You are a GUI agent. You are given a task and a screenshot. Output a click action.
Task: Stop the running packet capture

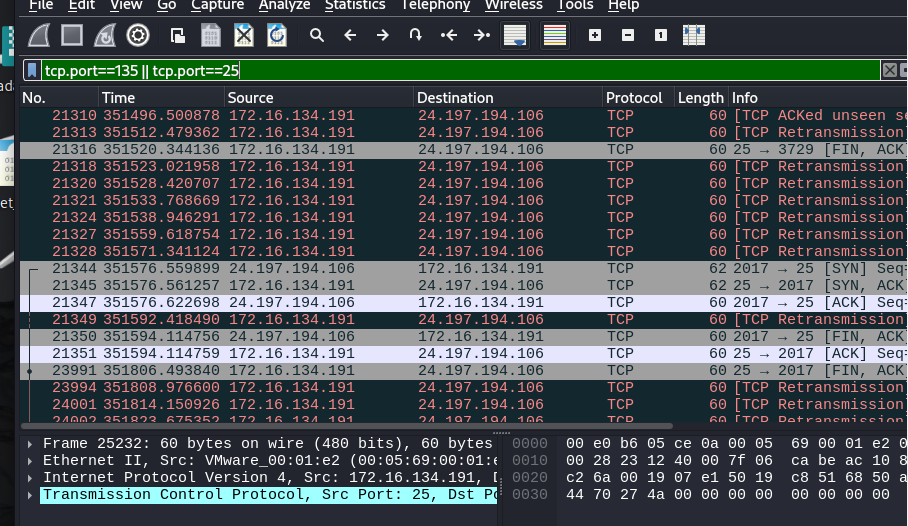[72, 35]
